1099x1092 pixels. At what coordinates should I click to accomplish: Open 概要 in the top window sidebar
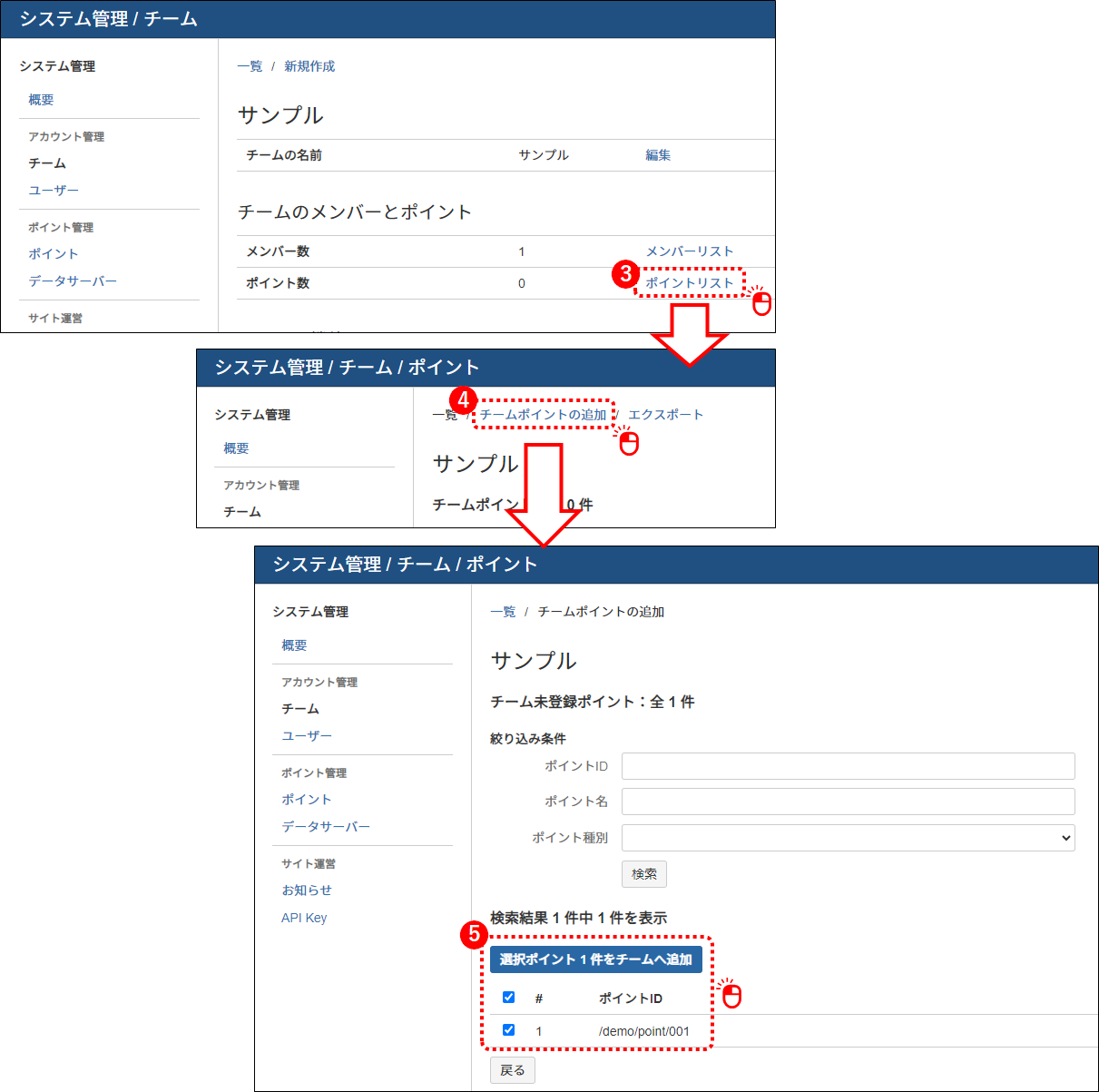point(41,100)
